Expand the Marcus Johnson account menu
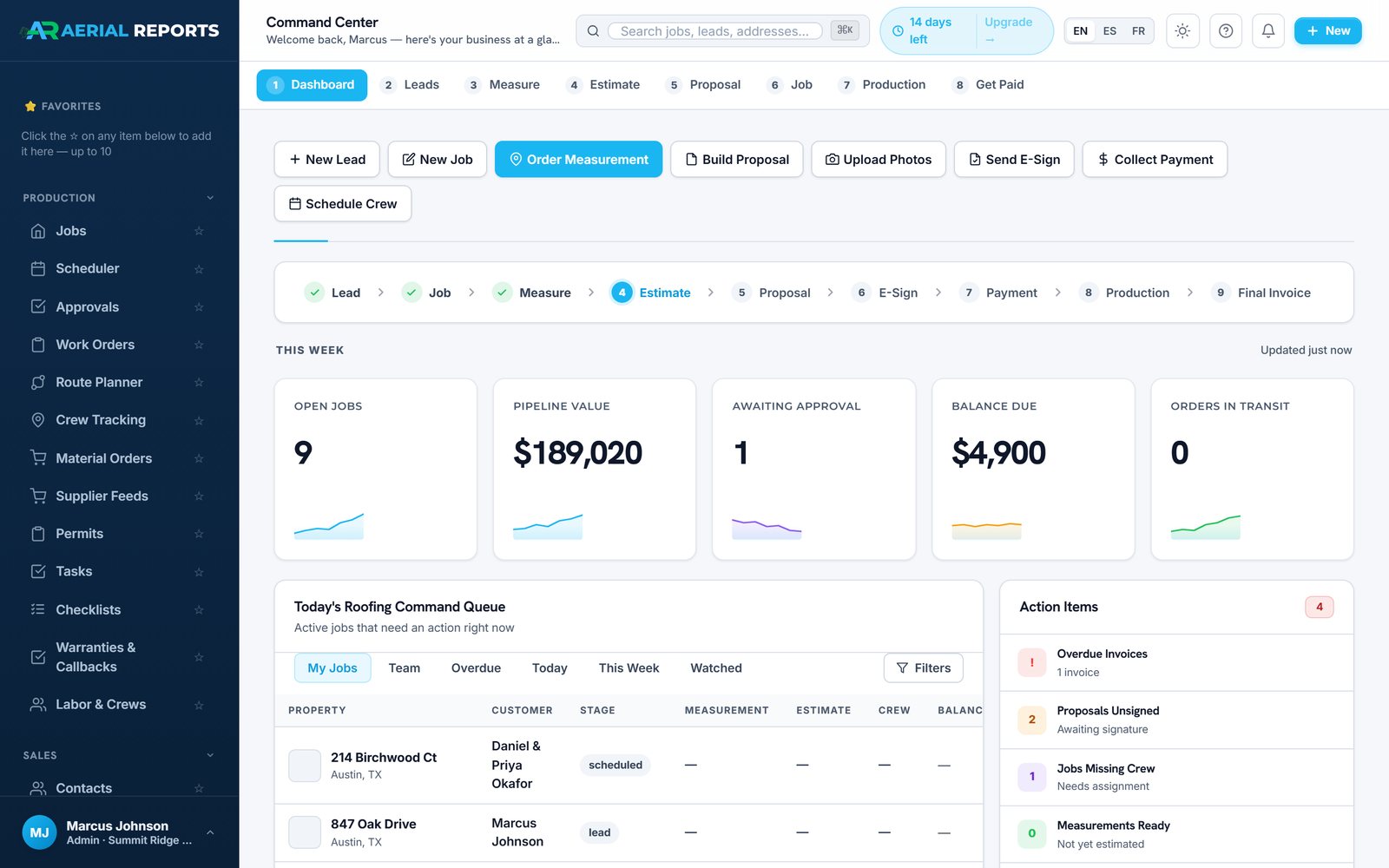This screenshot has width=1389, height=868. click(210, 832)
